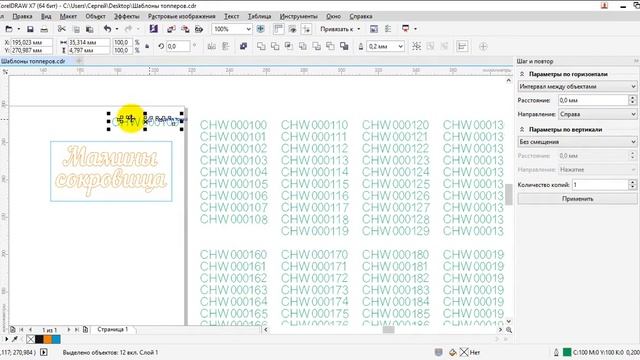640x360 pixels.
Task: Click the Mirror vertically icon
Action: click(226, 47)
